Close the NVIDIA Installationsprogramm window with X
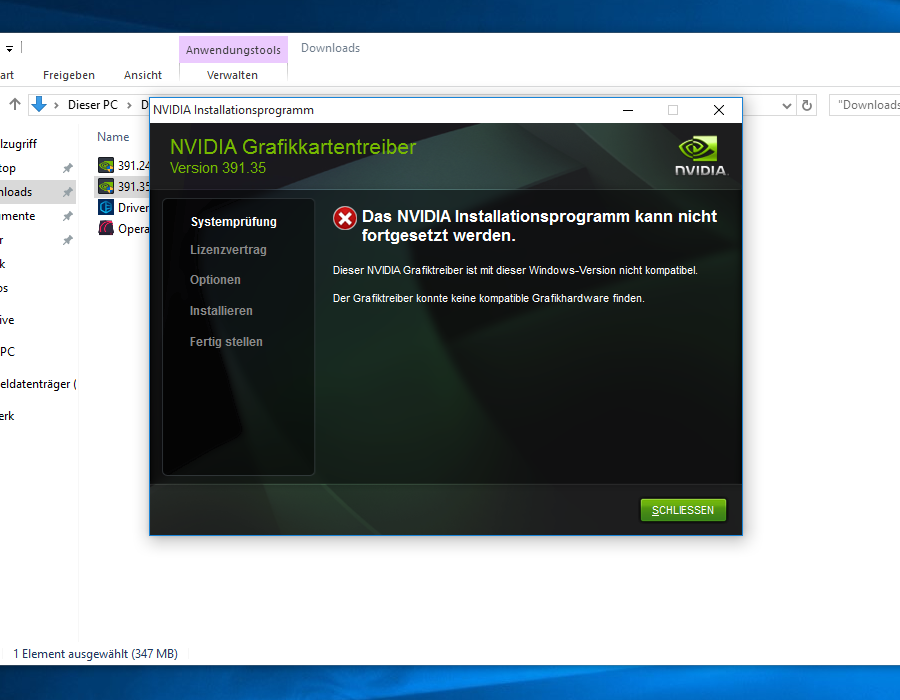Viewport: 900px width, 700px height. tap(719, 110)
